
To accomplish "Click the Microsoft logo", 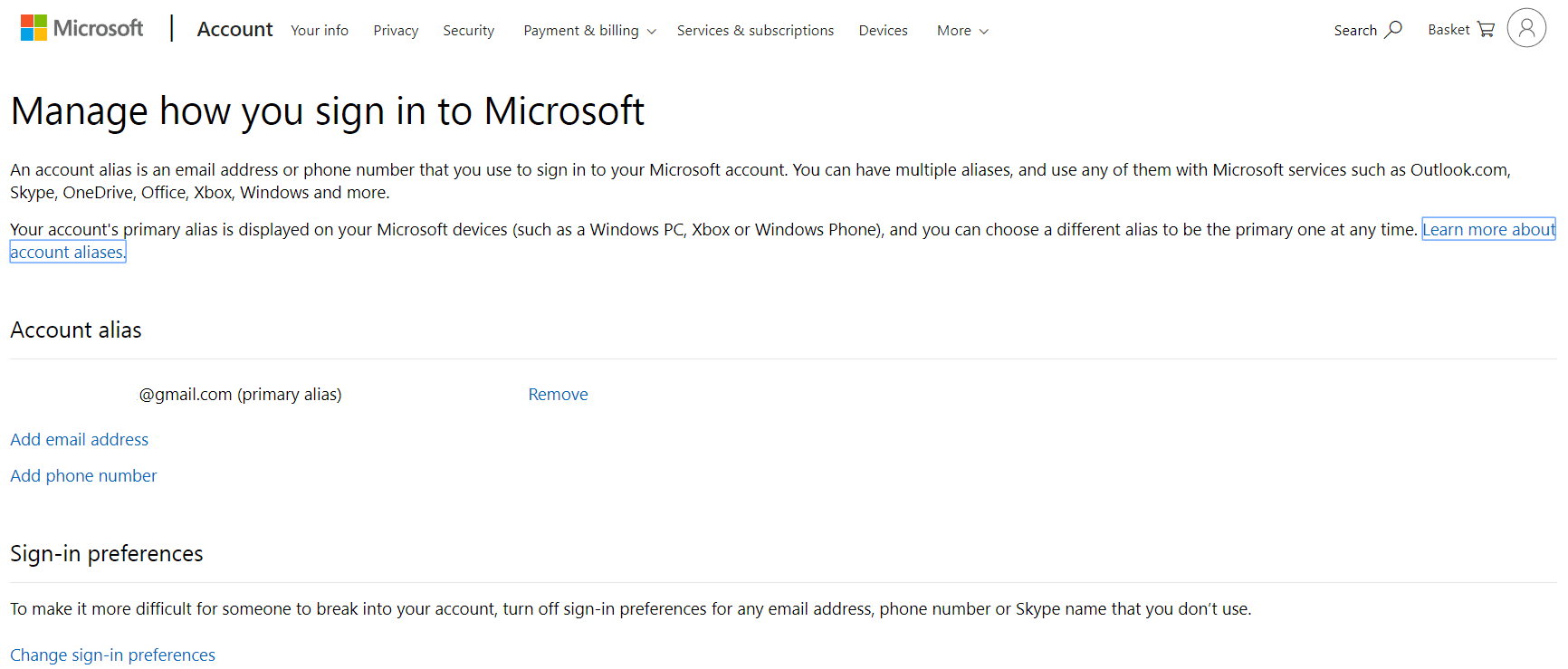I will [x=81, y=28].
